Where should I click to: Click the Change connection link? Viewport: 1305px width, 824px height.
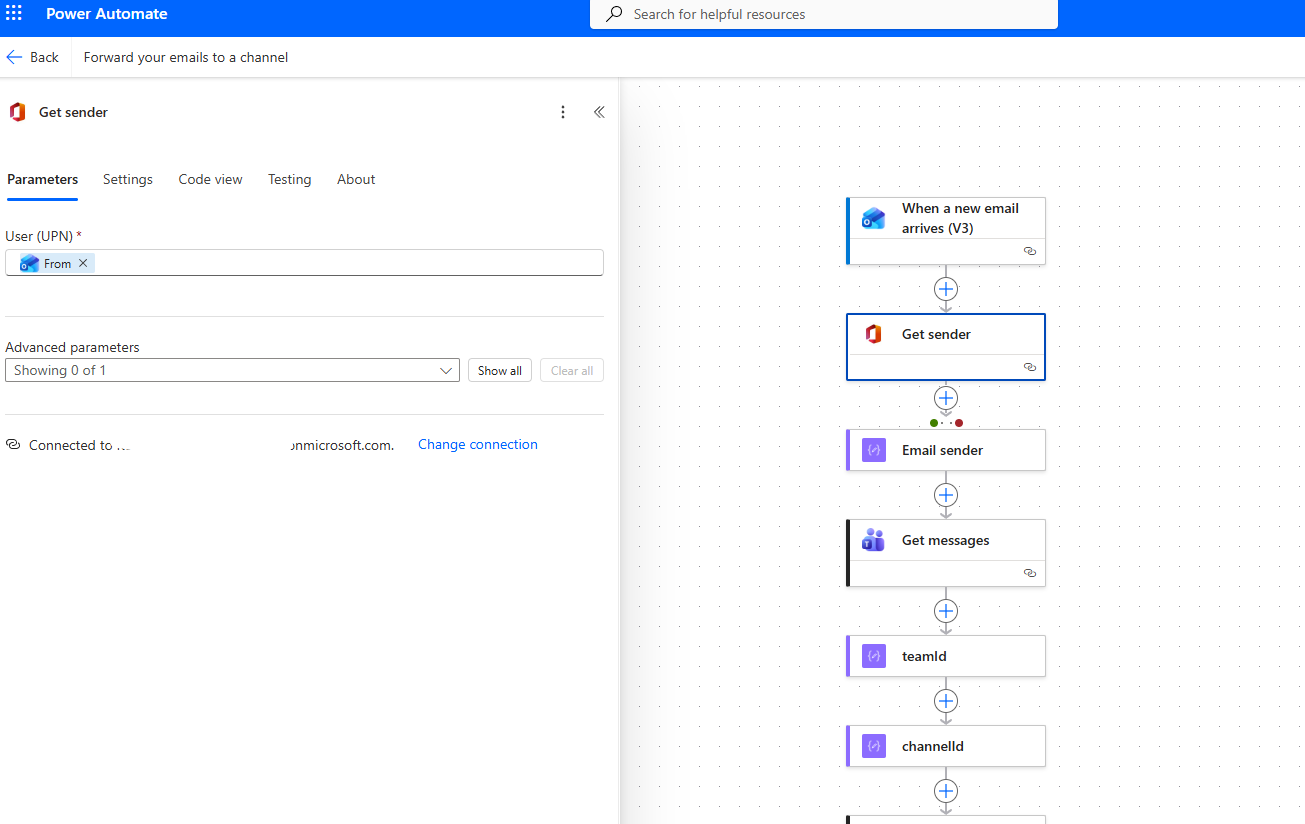point(477,445)
